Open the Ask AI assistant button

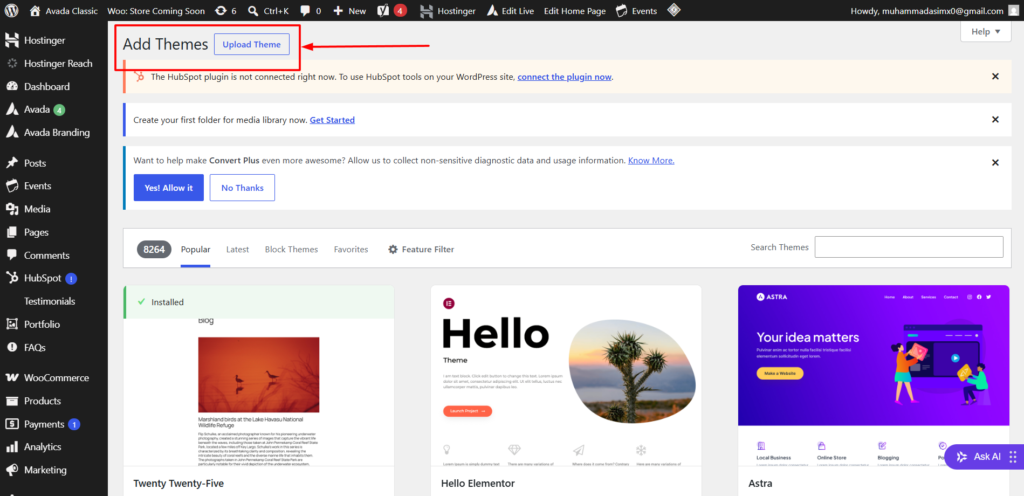pyautogui.click(x=984, y=457)
